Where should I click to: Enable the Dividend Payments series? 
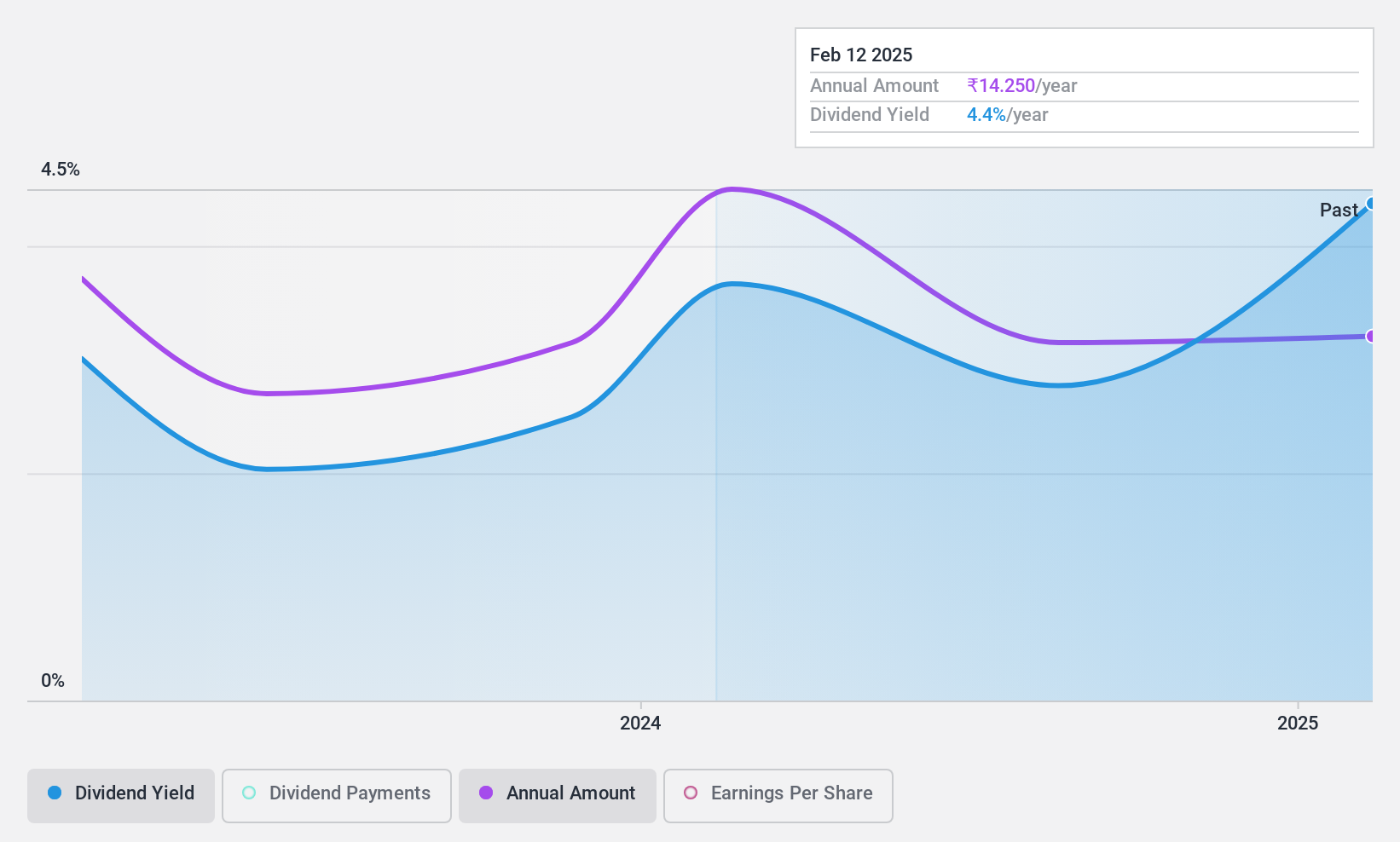coord(337,796)
